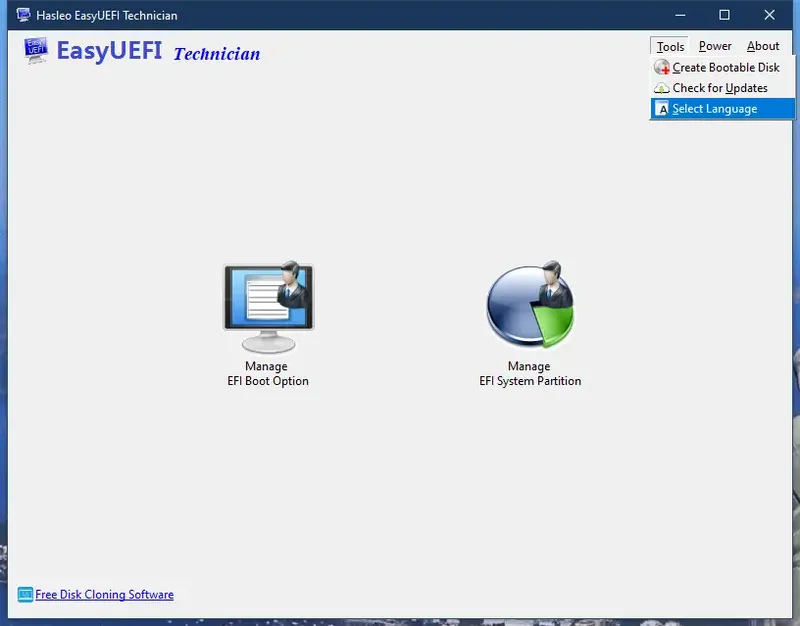Click the EasyUEFI Technician heading text
Viewport: 800px width, 626px height.
click(x=158, y=51)
